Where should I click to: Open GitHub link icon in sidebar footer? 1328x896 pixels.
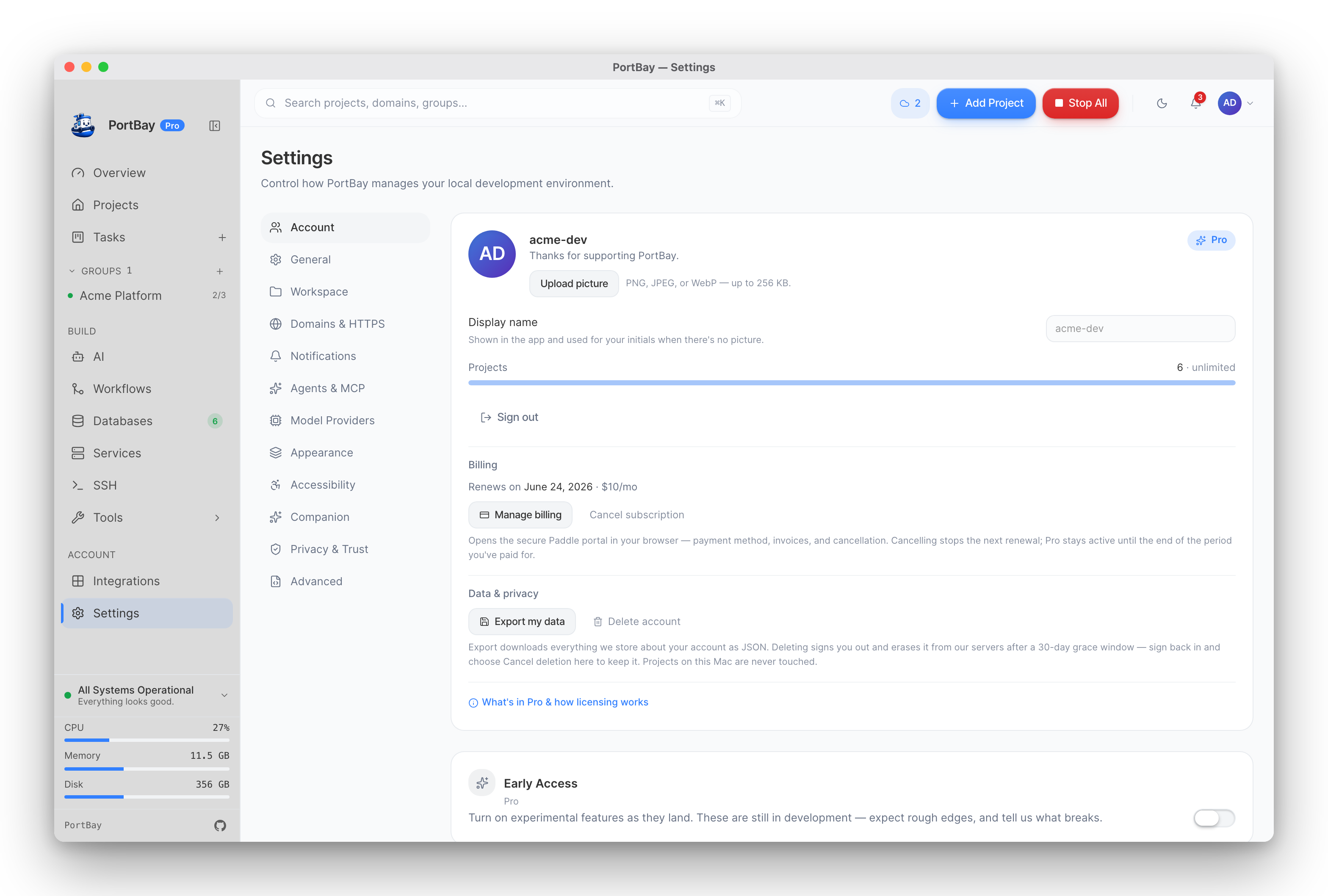(220, 825)
